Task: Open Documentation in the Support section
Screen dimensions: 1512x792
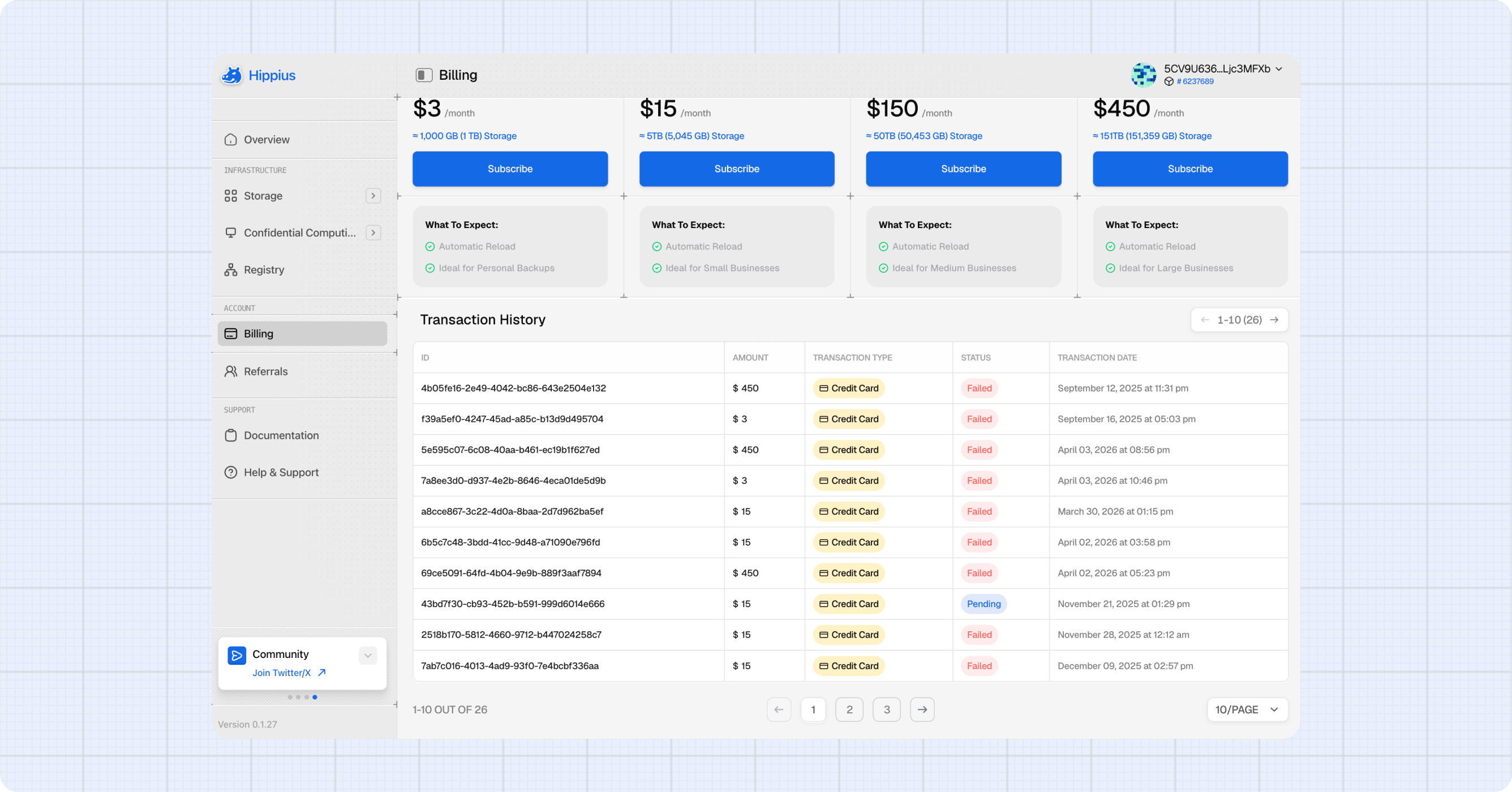Action: (x=303, y=435)
